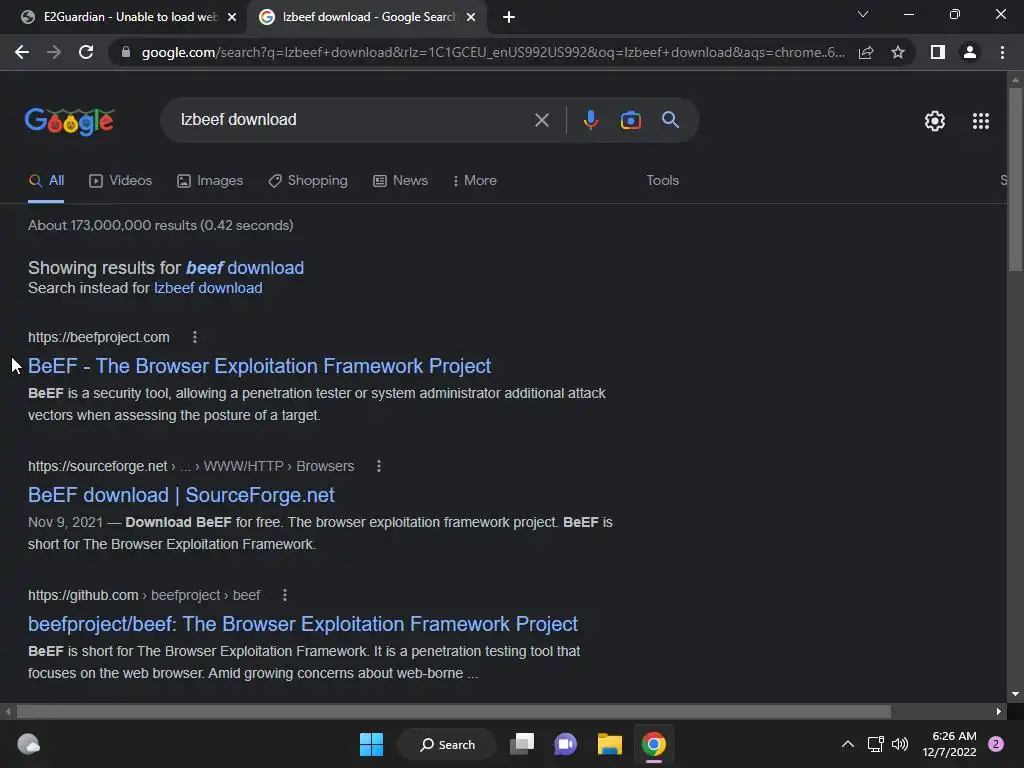Screen dimensions: 1024x768
Task: Open the weather widget on the taskbar
Action: [29, 744]
